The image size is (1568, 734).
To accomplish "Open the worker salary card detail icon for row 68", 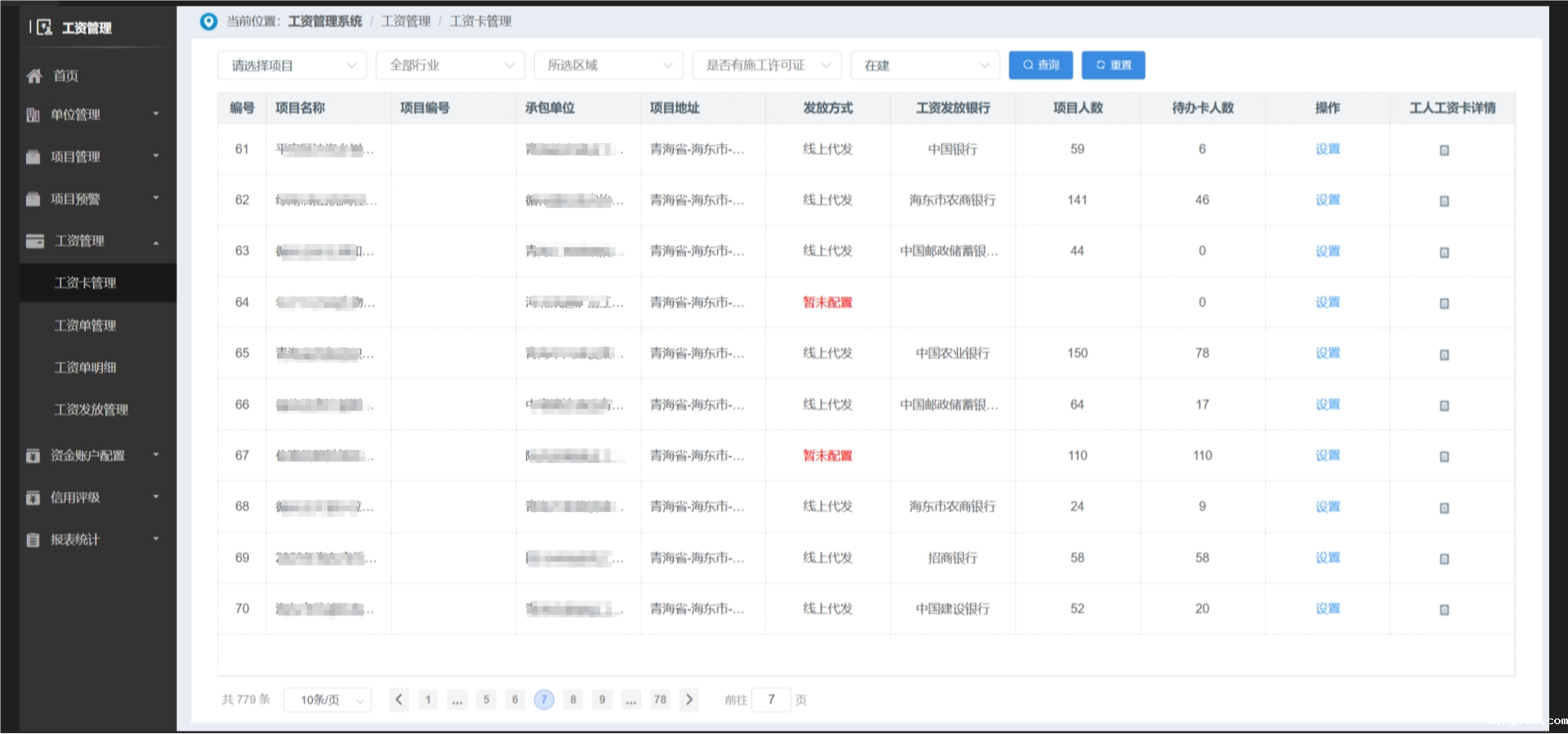I will (1444, 508).
